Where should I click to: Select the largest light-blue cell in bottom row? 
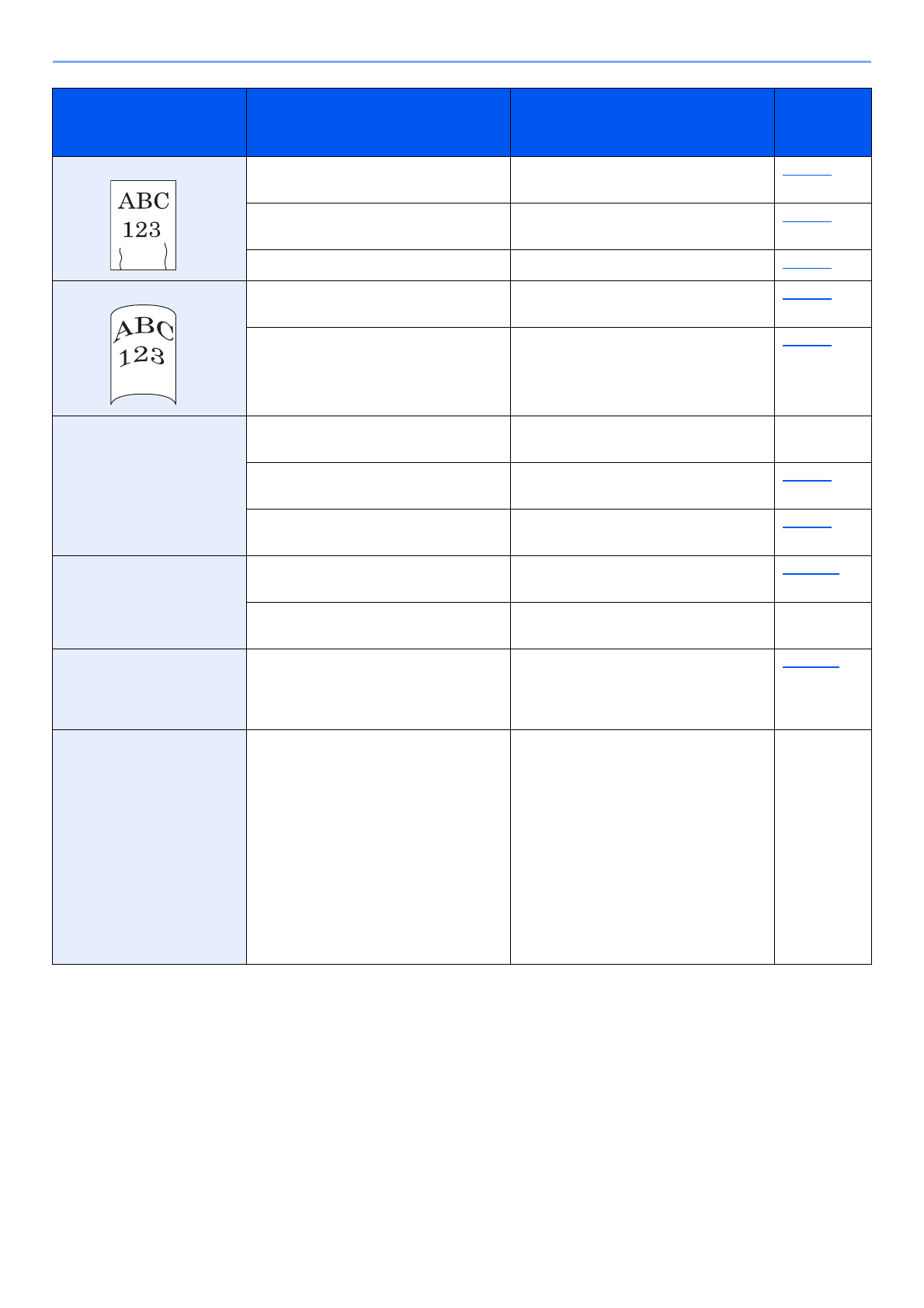point(149,847)
